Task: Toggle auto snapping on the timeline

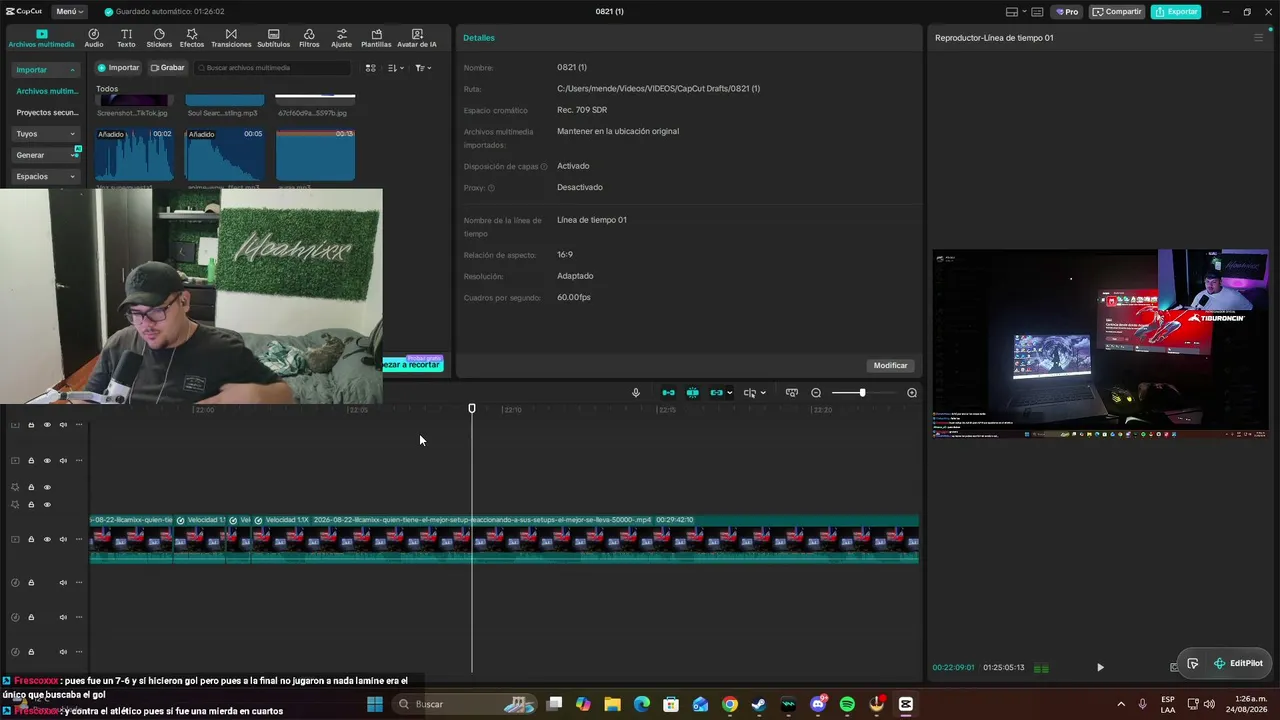Action: 692,393
